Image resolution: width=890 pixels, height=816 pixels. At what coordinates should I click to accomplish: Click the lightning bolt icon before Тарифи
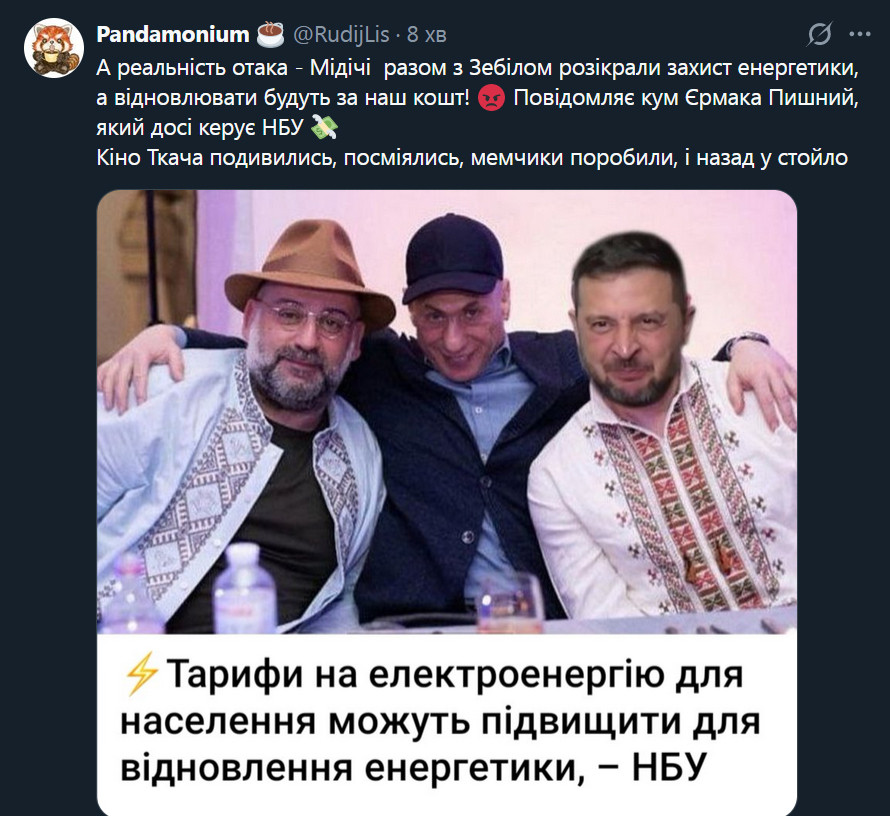click(141, 674)
